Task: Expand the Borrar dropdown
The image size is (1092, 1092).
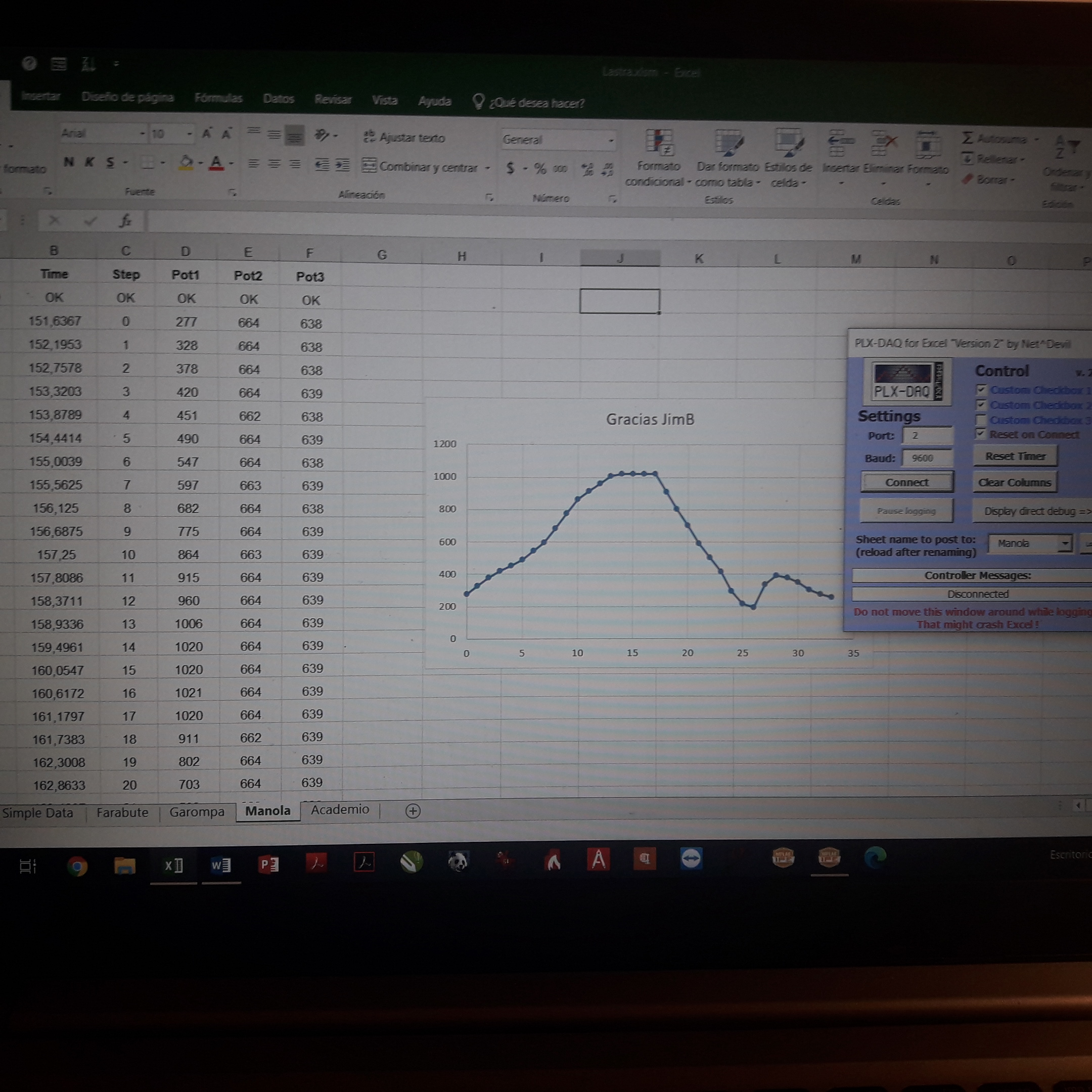Action: point(1013,180)
